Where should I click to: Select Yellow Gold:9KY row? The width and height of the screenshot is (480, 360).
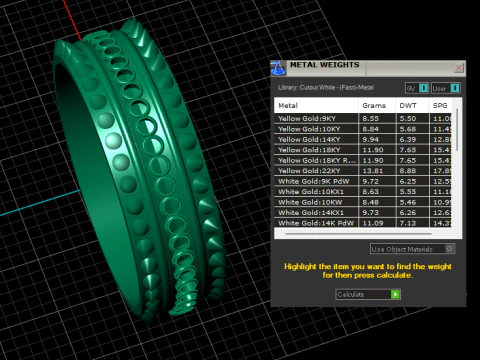click(x=363, y=118)
